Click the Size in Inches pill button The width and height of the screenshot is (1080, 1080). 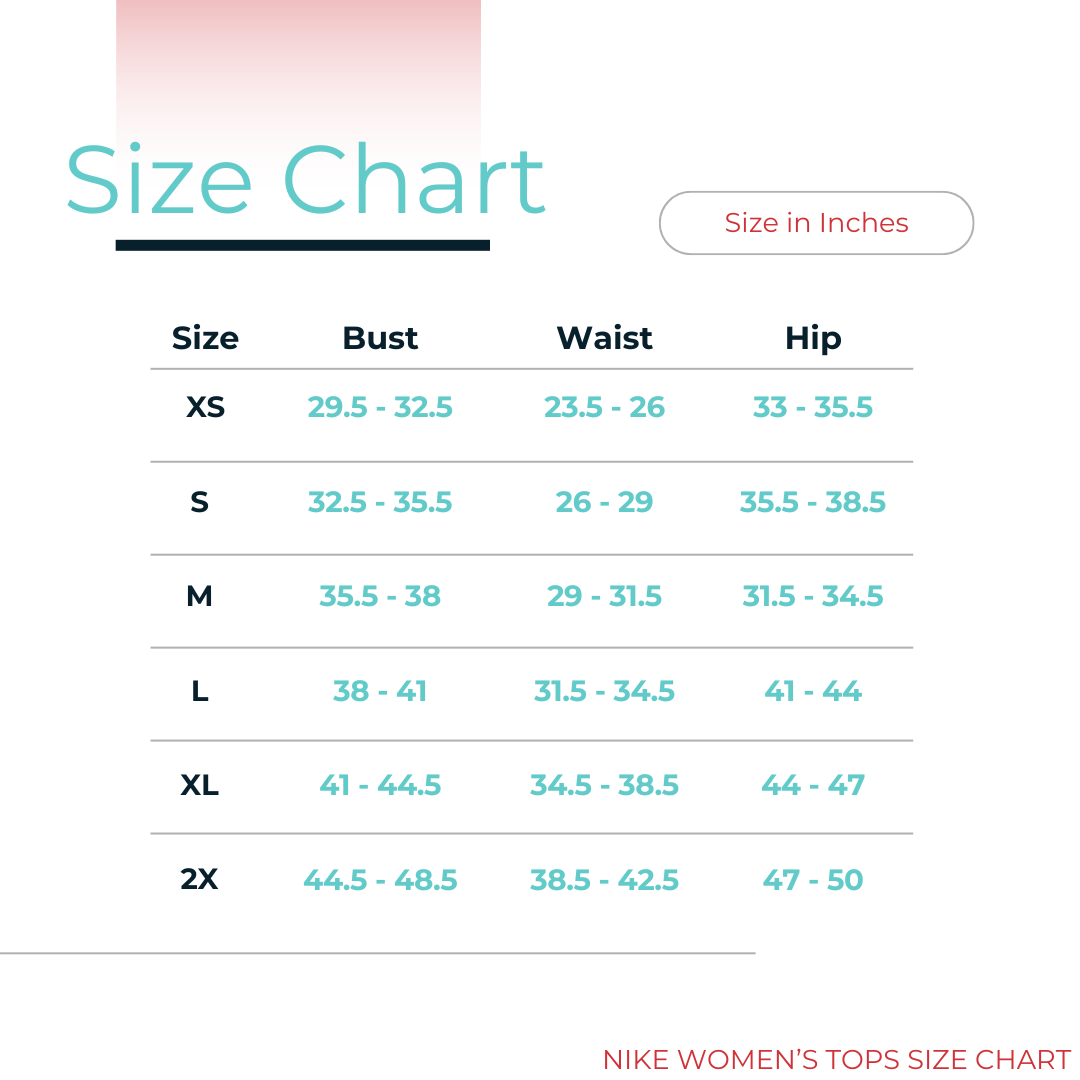(x=816, y=223)
